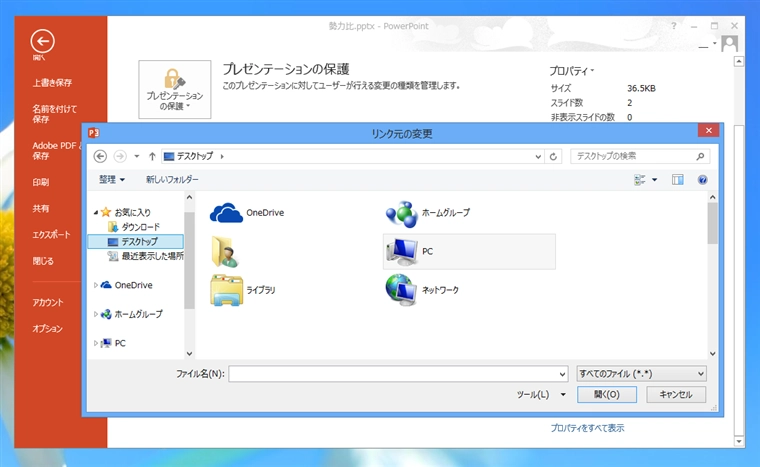
Task: Expand the PC tree node
Action: tap(95, 343)
